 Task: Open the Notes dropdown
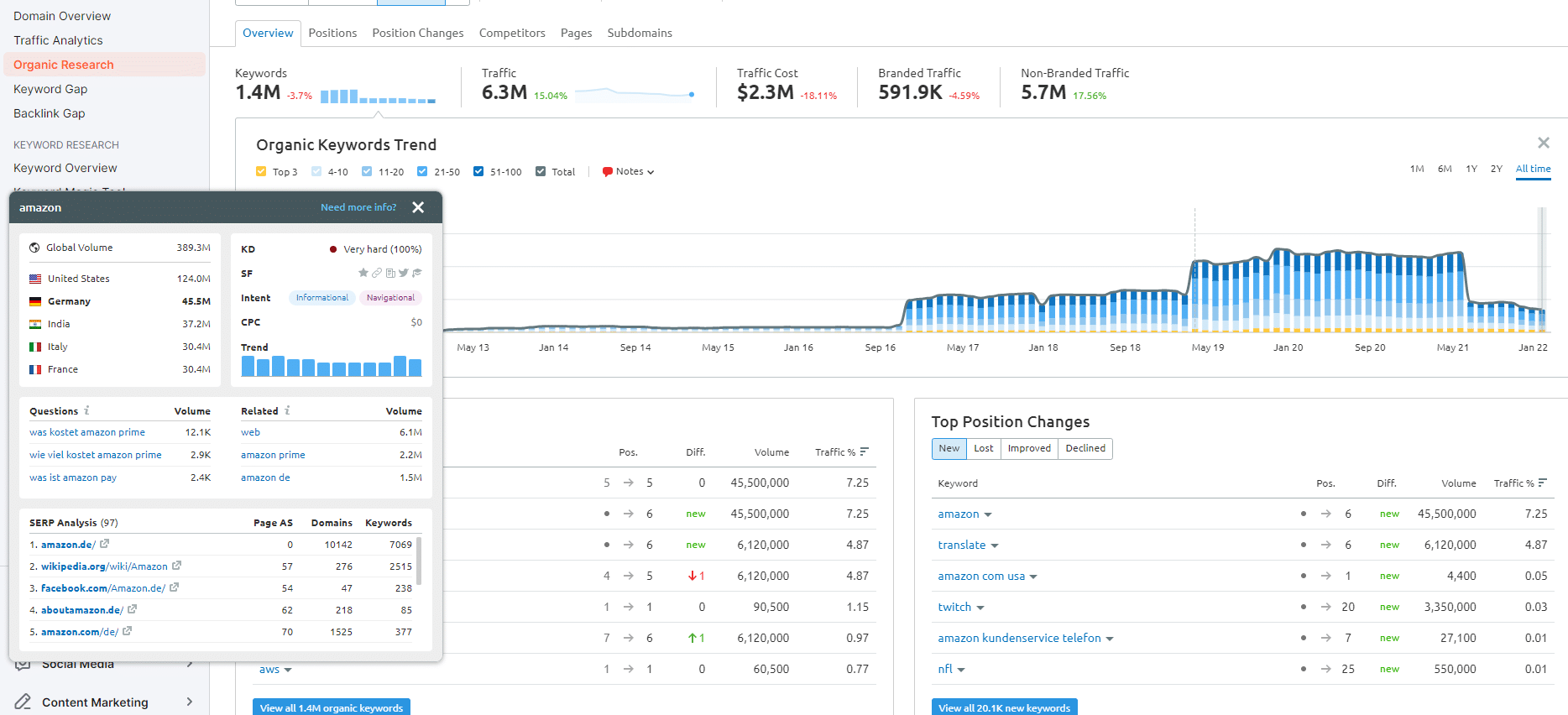point(630,172)
